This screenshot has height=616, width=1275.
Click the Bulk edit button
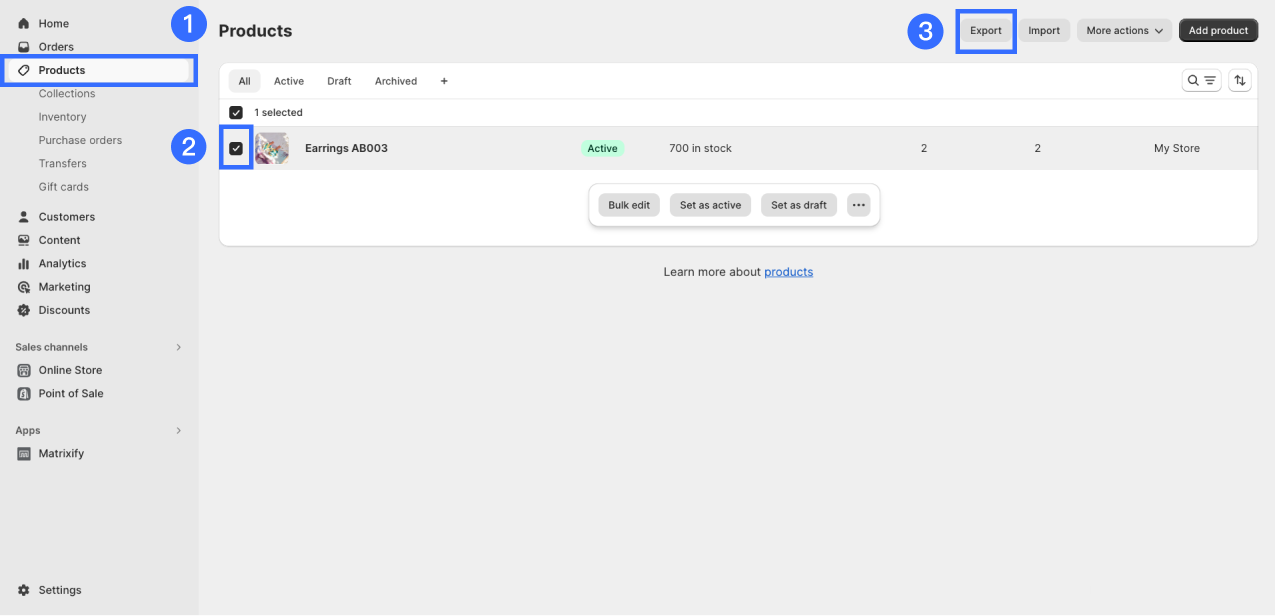pos(629,205)
